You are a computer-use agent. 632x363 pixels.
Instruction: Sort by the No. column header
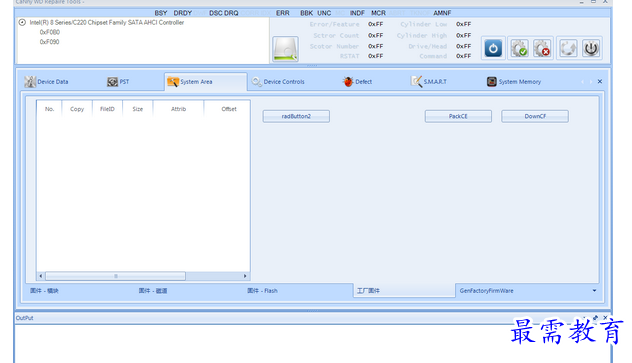coord(50,109)
